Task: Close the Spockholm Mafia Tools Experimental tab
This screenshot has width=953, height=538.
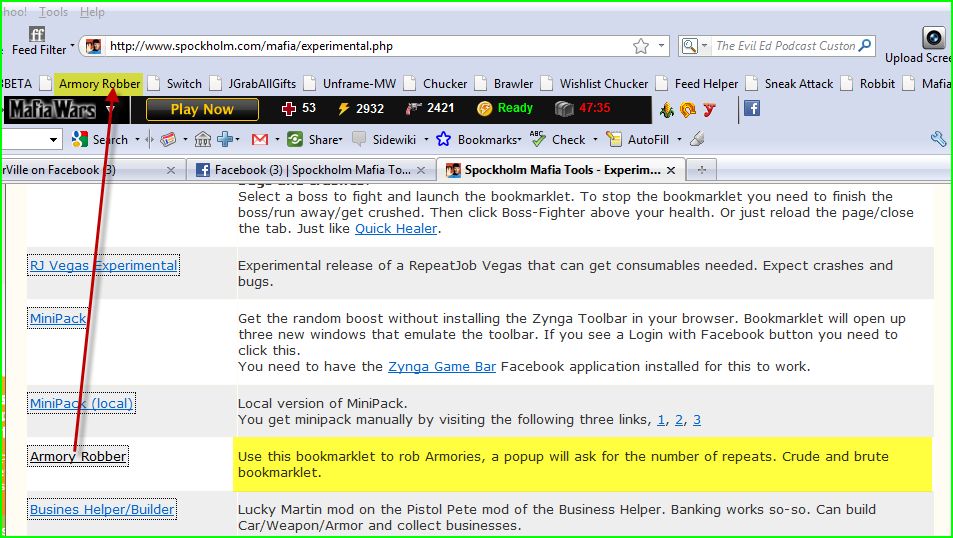Action: [671, 170]
